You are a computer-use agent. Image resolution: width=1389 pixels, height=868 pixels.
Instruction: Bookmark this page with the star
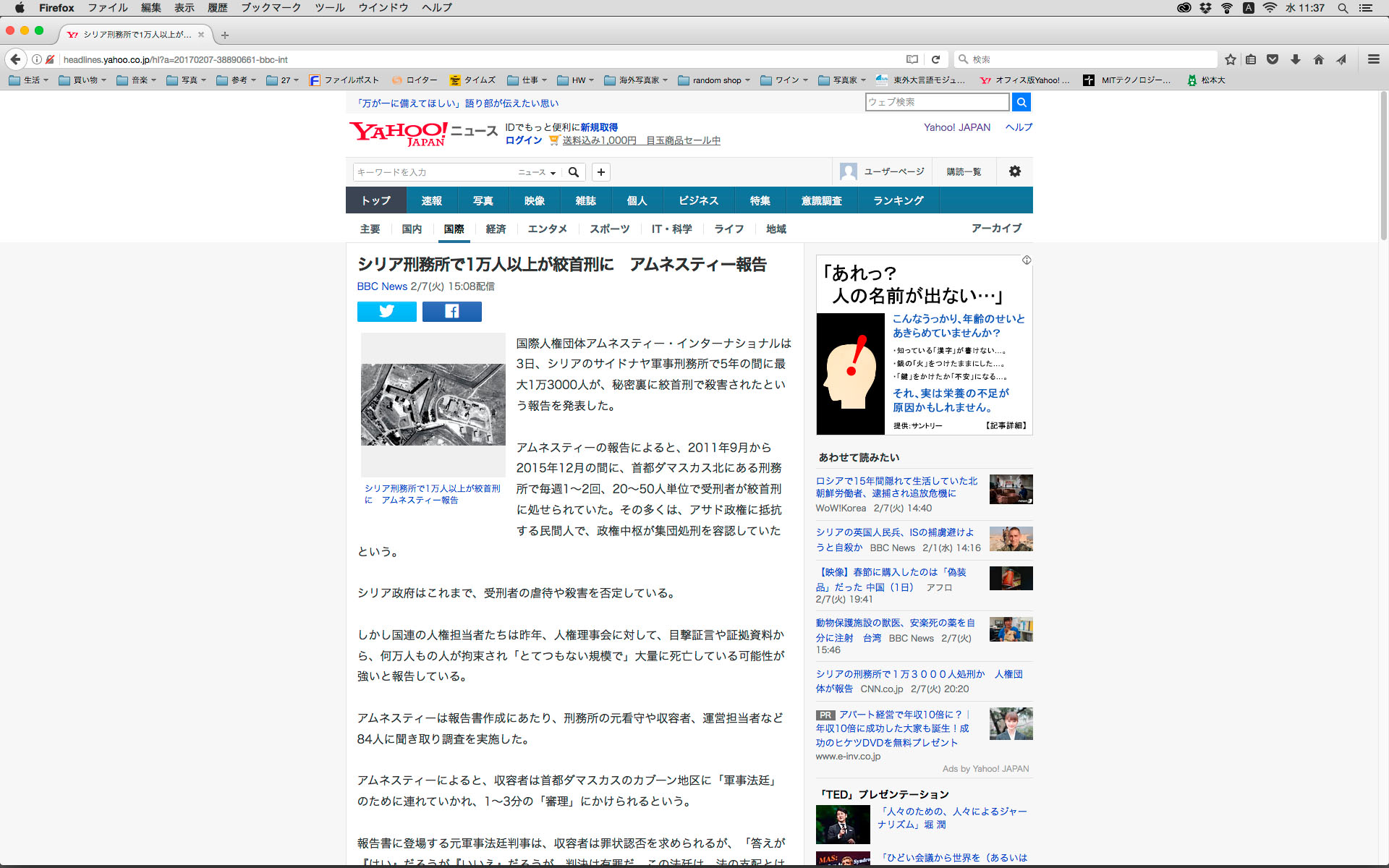point(1230,59)
